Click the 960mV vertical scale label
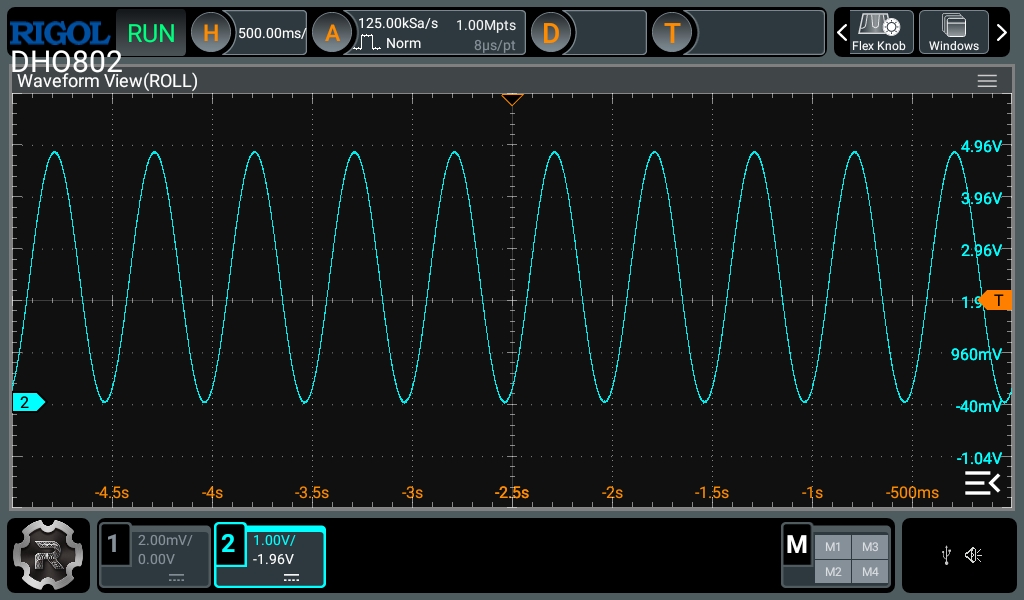This screenshot has width=1024, height=600. (x=976, y=355)
